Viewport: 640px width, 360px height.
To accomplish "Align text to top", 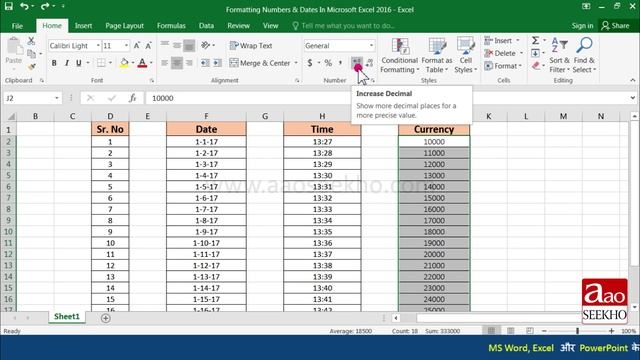I will [164, 45].
